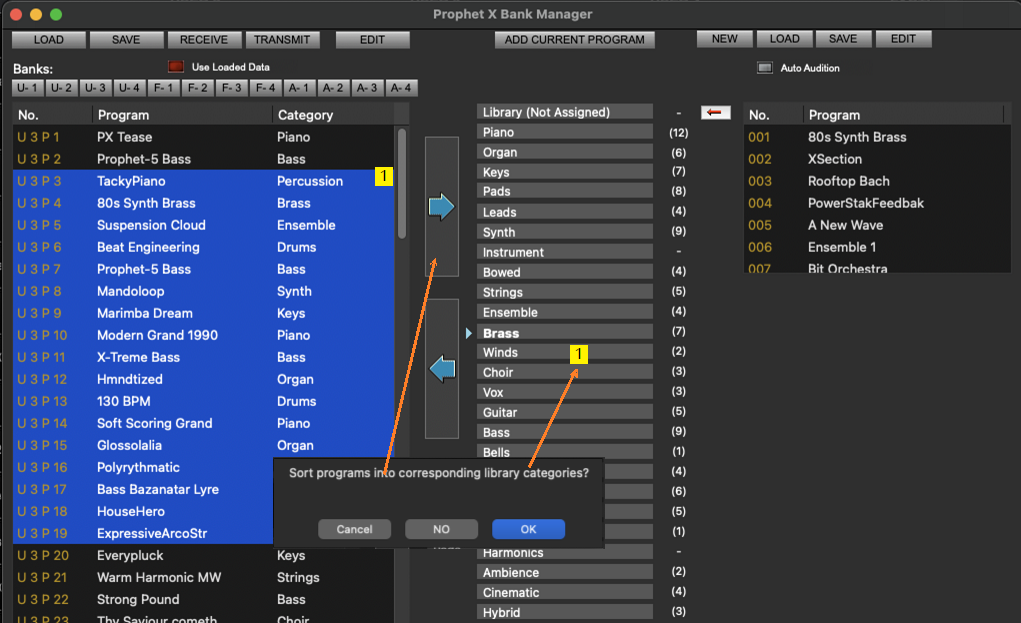Viewport: 1021px width, 623px height.
Task: Sort bank list by Category column header
Action: click(x=305, y=115)
